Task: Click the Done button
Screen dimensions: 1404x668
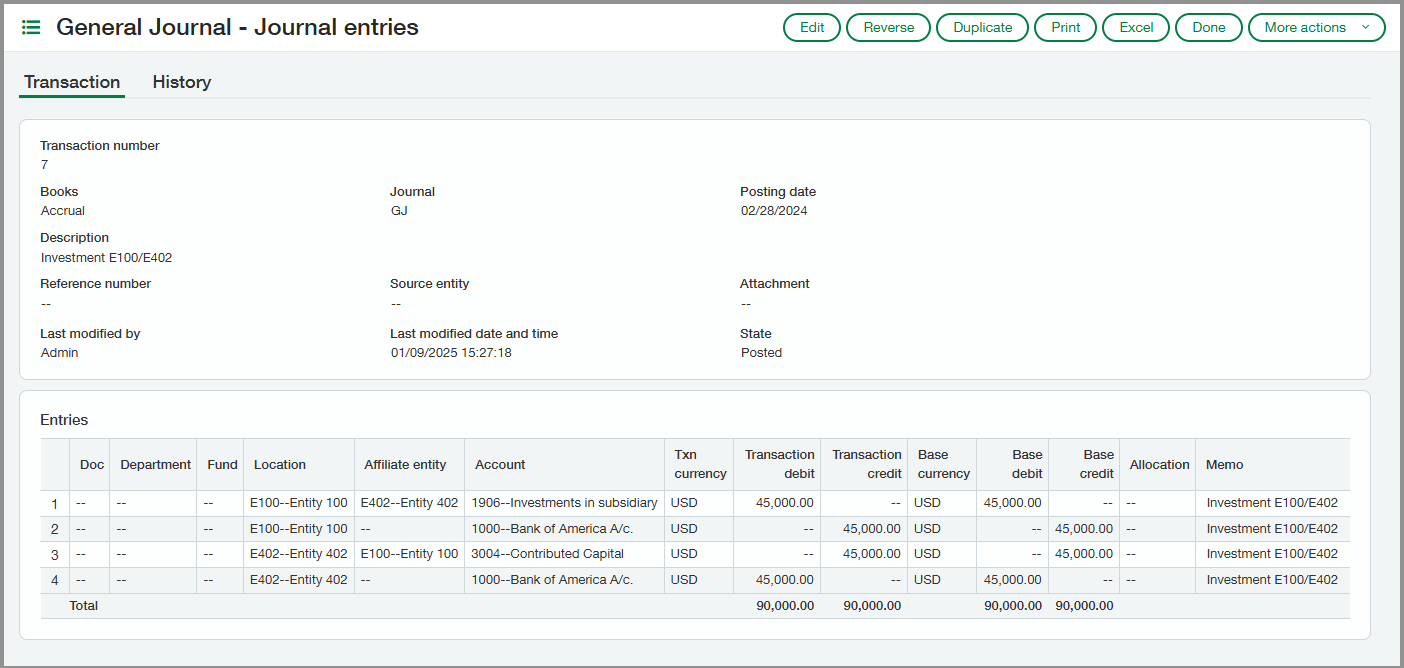Action: (1208, 28)
